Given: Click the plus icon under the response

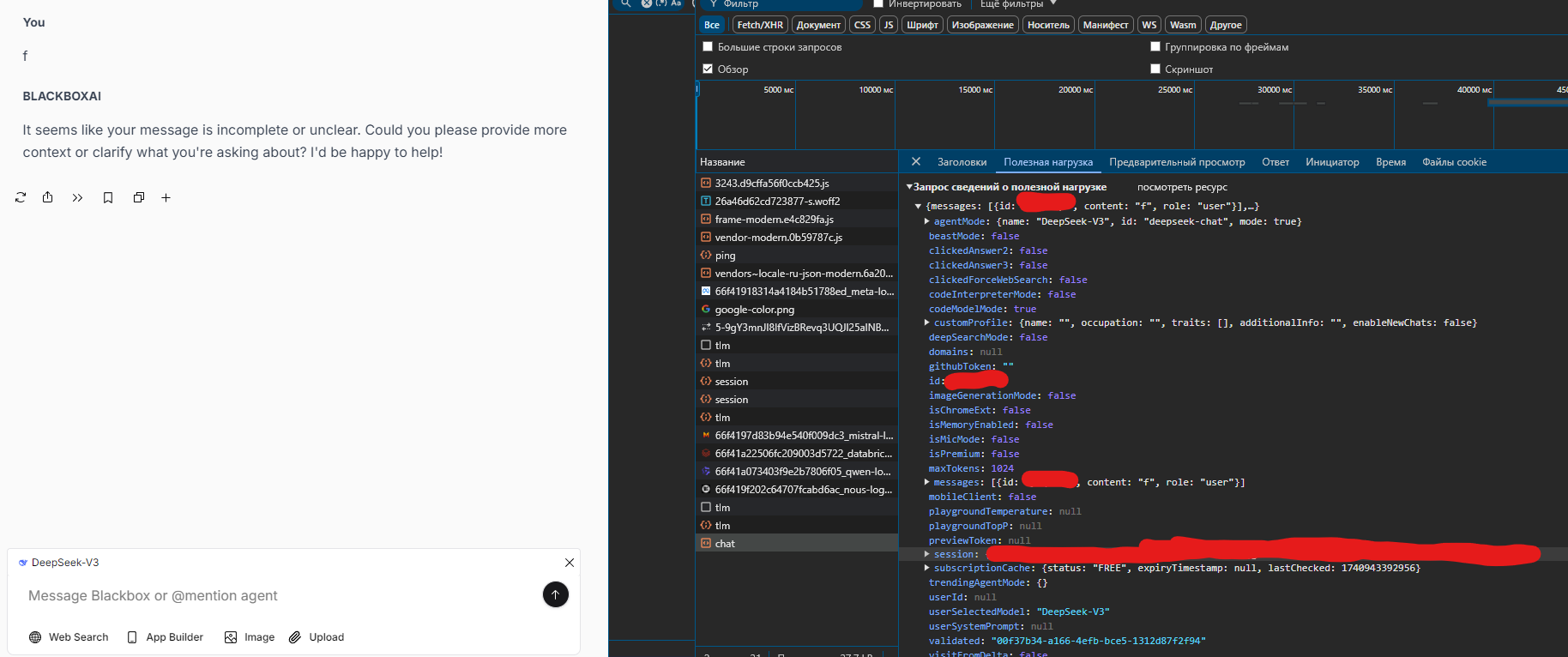Looking at the screenshot, I should pyautogui.click(x=166, y=197).
